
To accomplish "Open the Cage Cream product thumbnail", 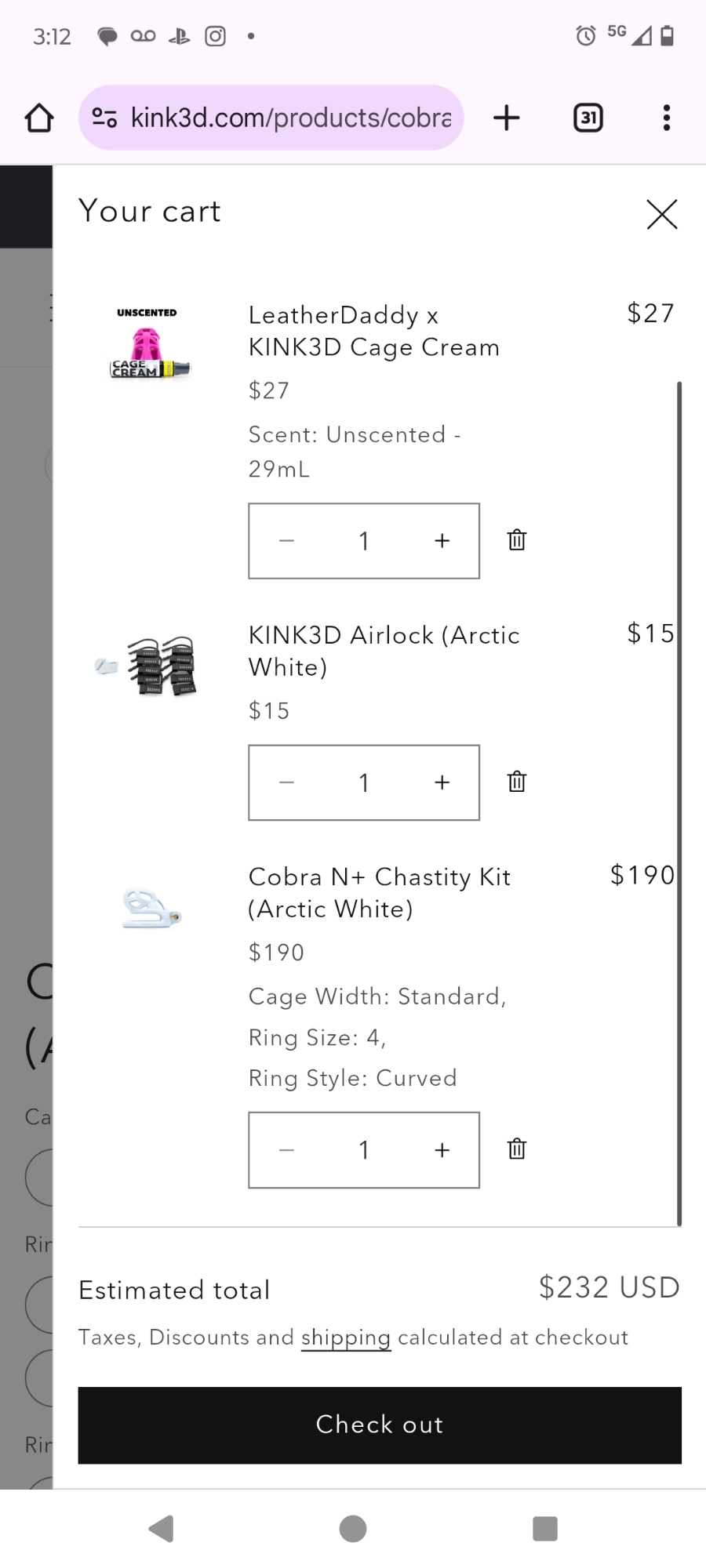I will pyautogui.click(x=149, y=345).
